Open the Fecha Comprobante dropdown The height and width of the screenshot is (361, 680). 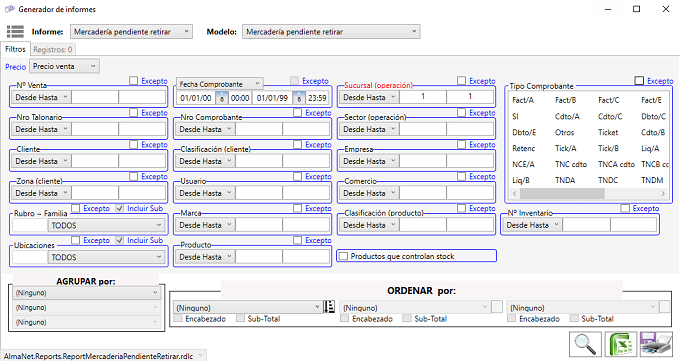pos(219,84)
